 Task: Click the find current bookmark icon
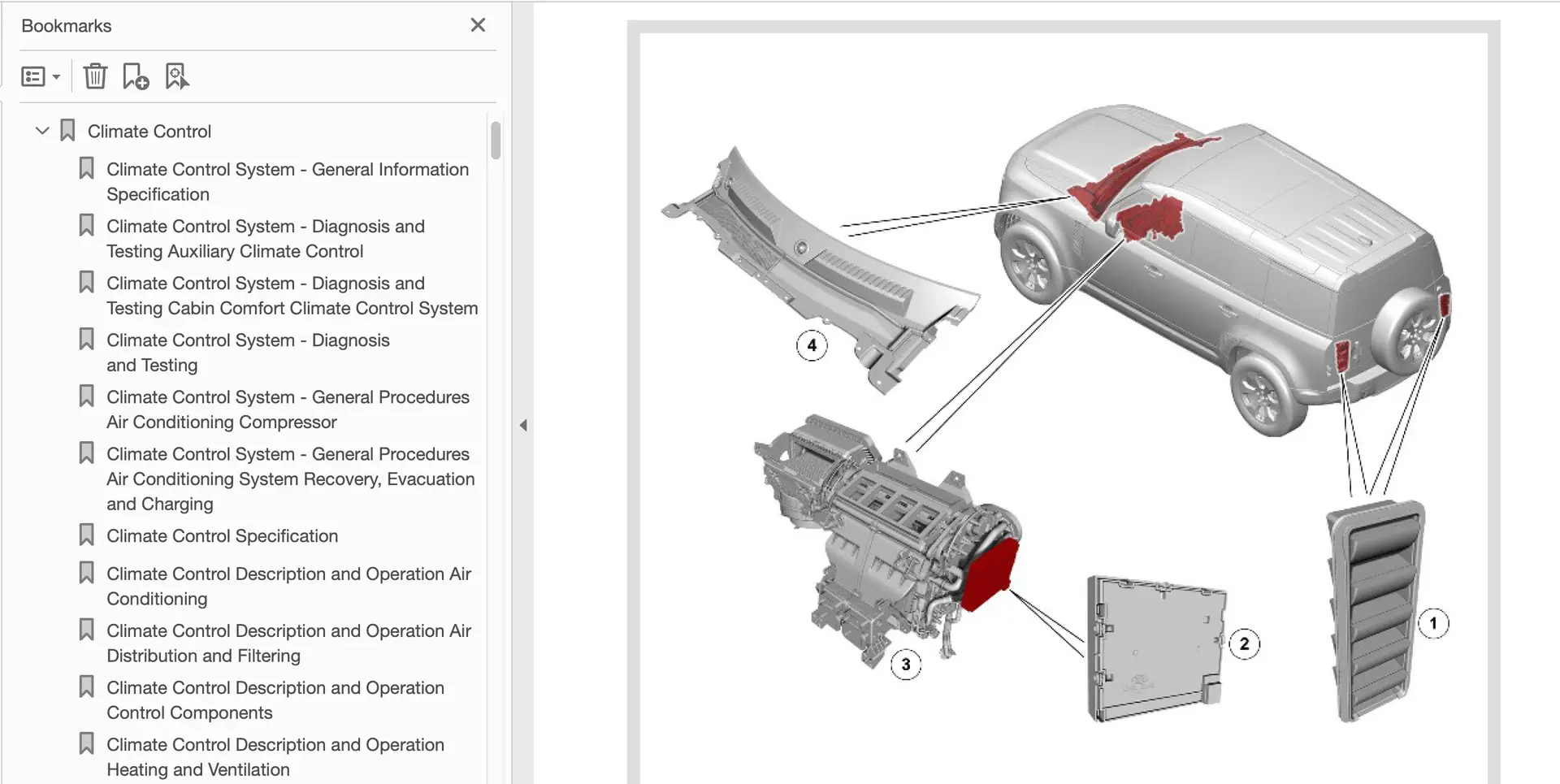176,76
